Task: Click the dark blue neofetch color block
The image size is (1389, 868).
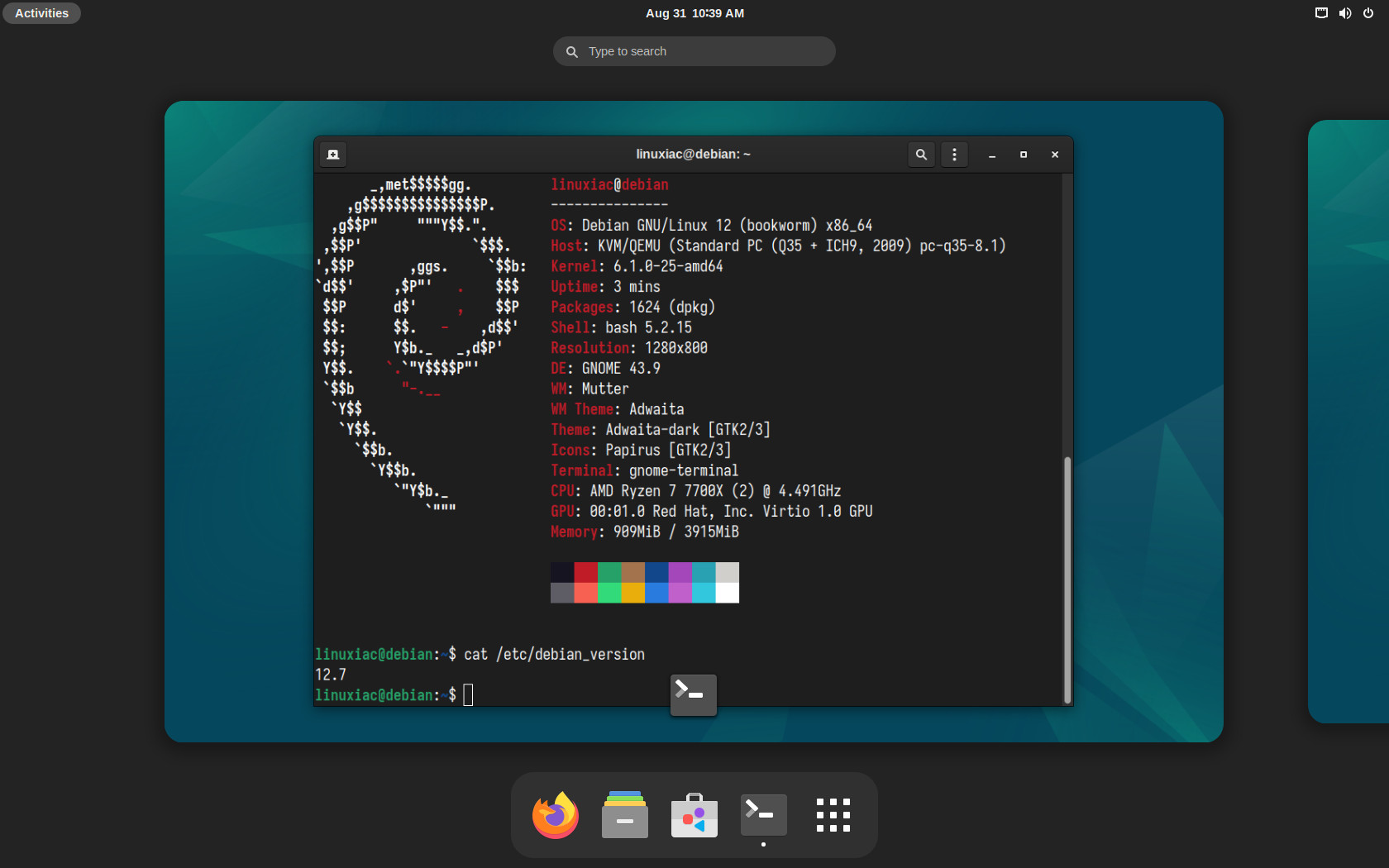Action: [656, 572]
